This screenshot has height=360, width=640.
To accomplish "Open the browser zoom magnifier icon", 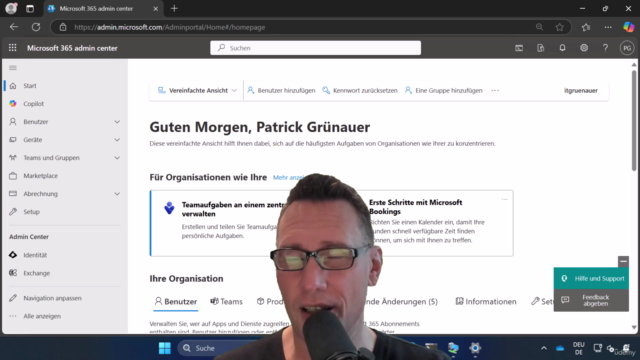I will point(539,27).
